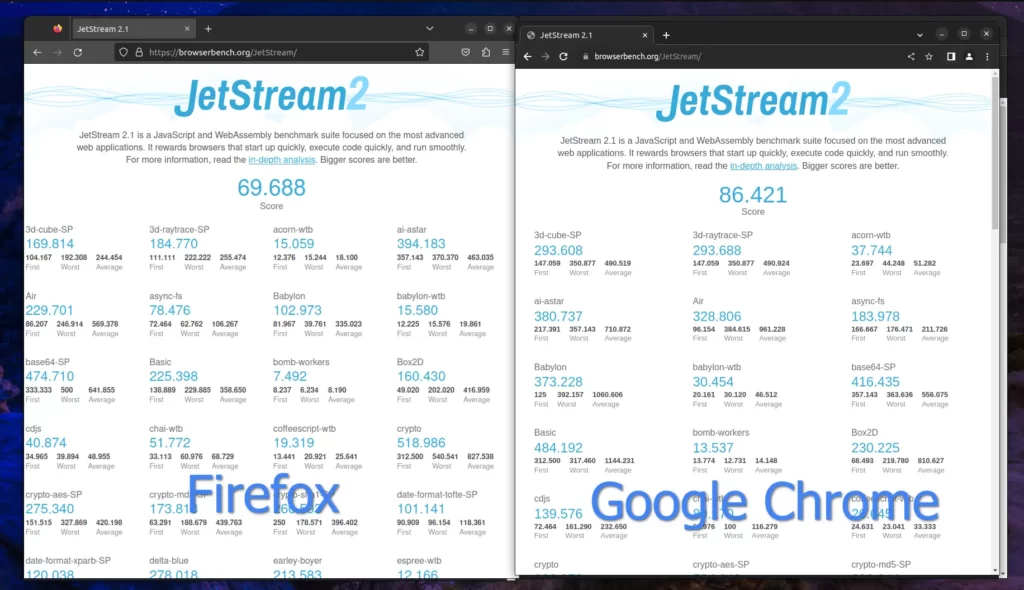The height and width of the screenshot is (590, 1024).
Task: Click bomb-workers result 7.492 in Firefox
Action: point(290,376)
